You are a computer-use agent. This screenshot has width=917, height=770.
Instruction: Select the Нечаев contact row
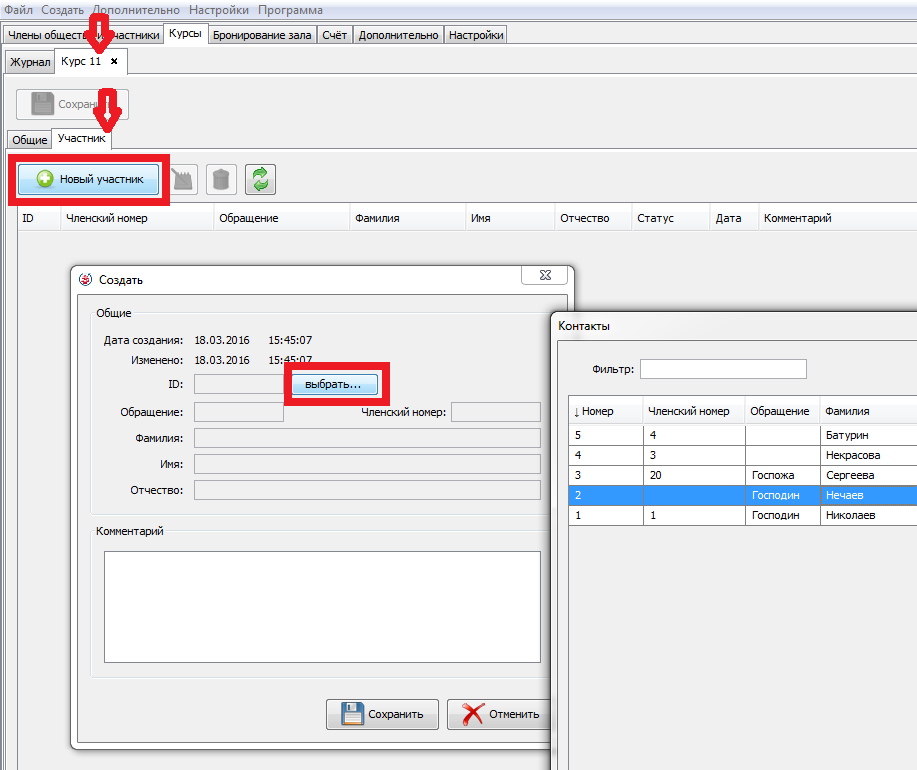pos(743,495)
